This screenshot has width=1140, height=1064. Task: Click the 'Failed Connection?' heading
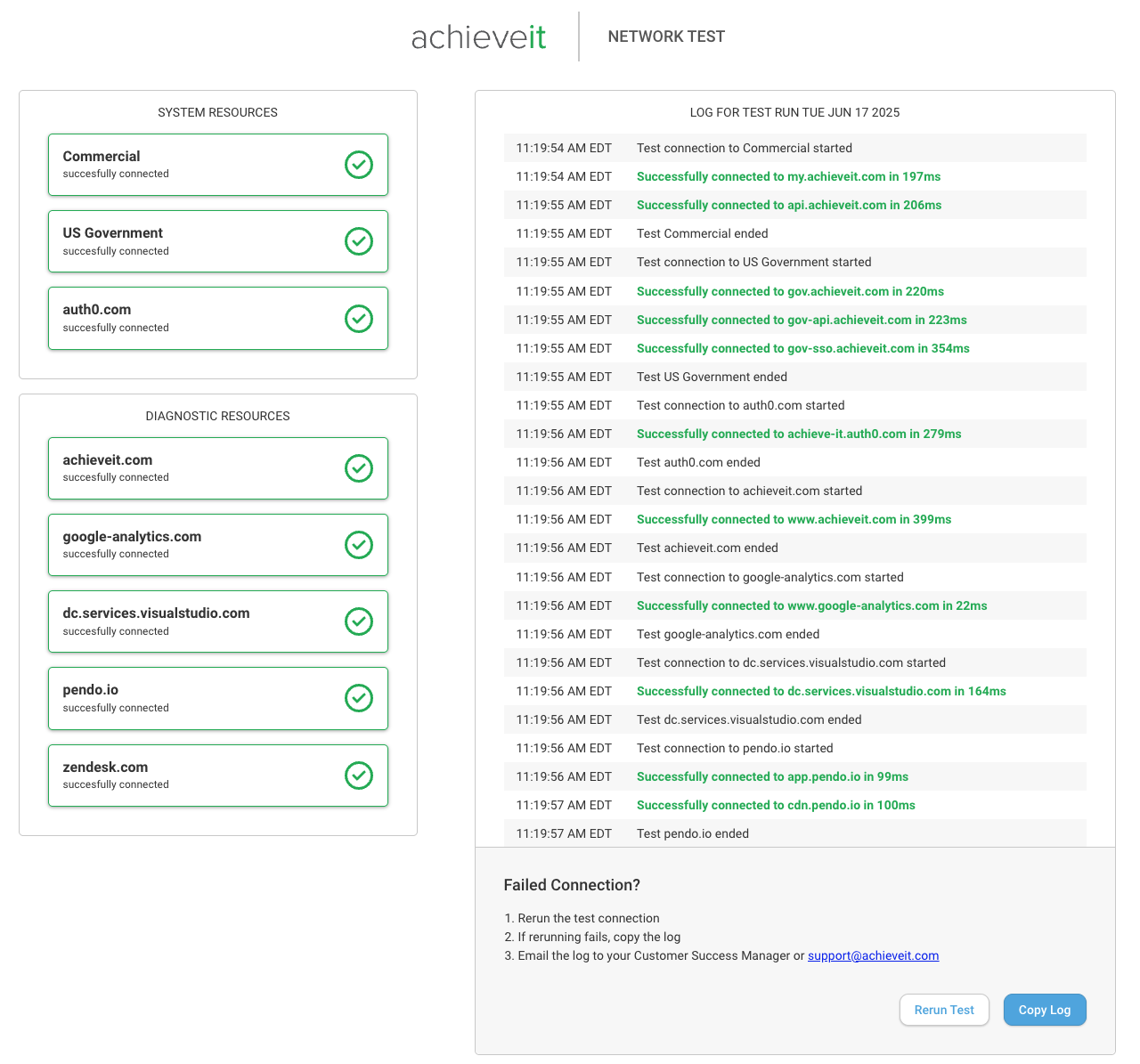pyautogui.click(x=572, y=885)
